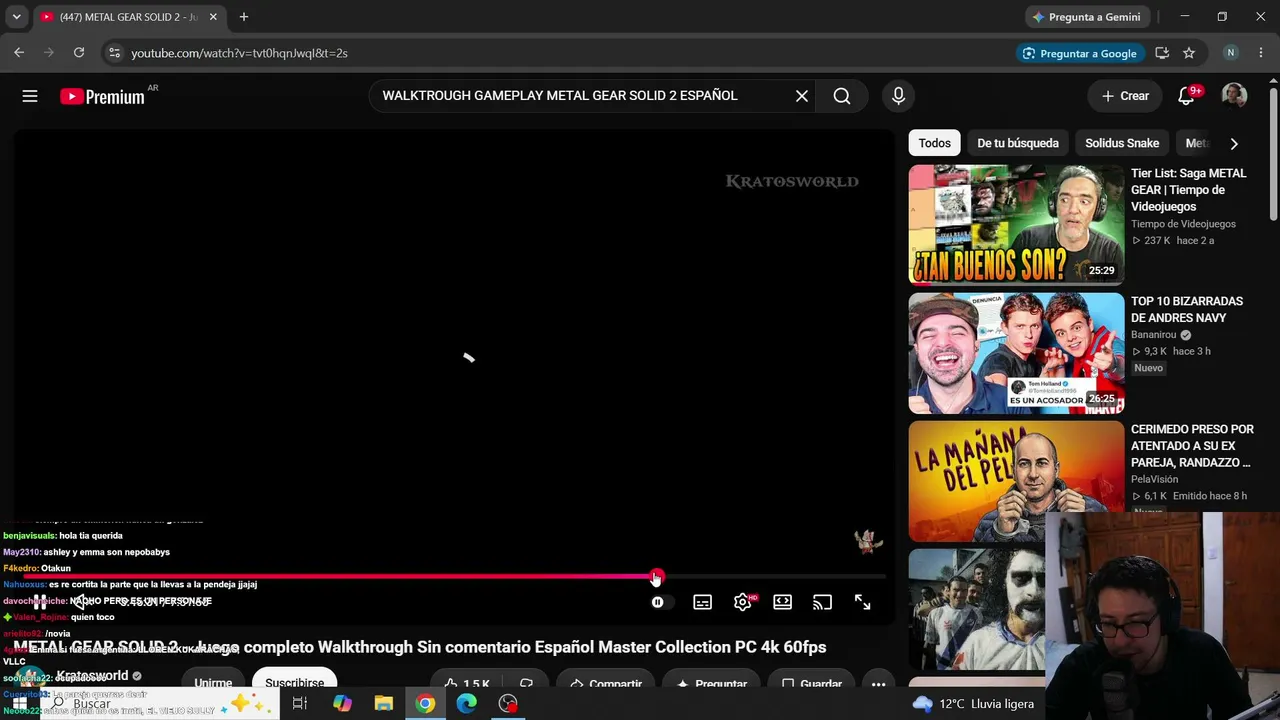Go to YouTube Premium home via logo
1280x720 pixels.
tap(102, 96)
